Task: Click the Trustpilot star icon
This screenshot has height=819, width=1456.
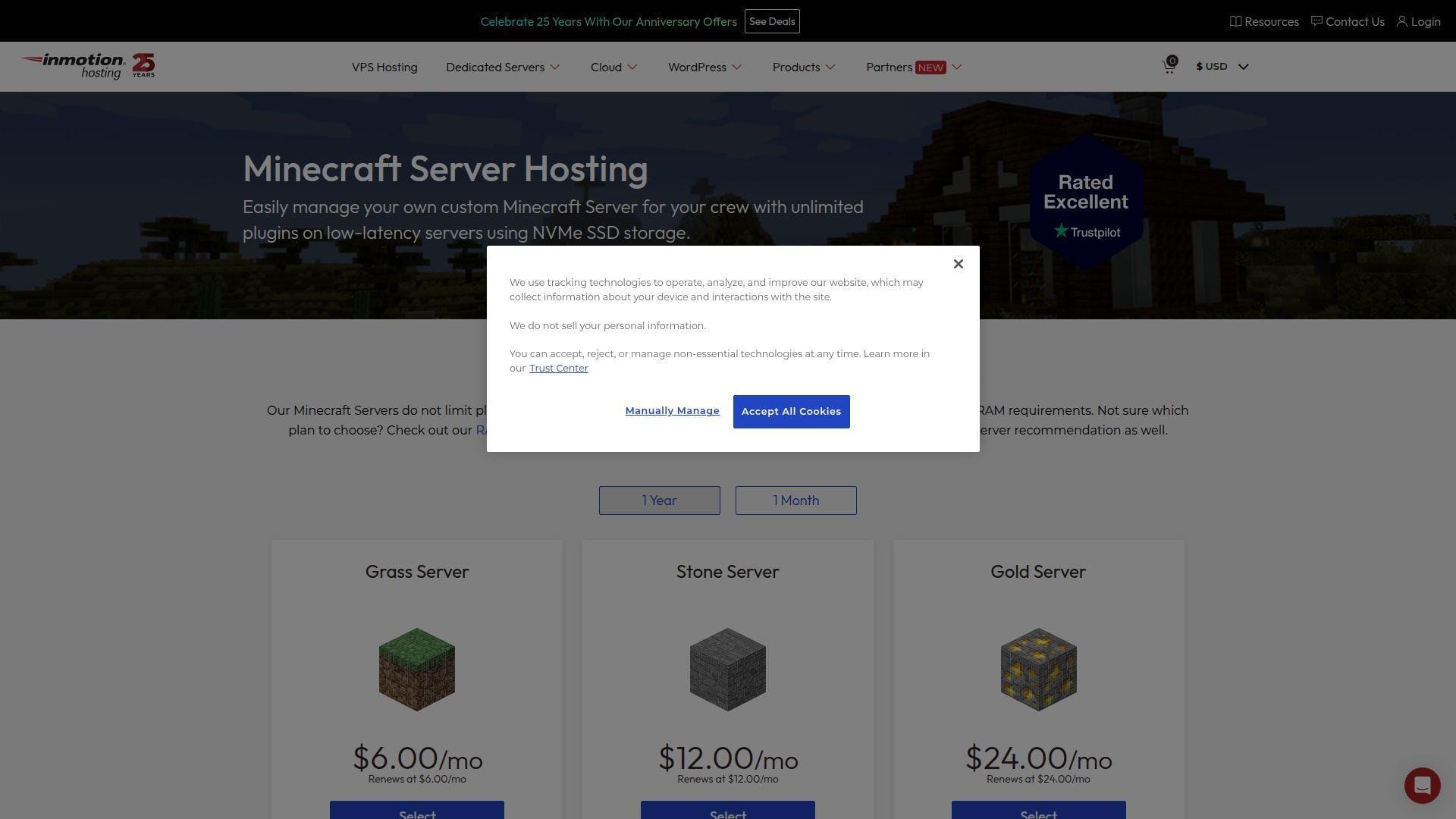Action: [x=1061, y=231]
